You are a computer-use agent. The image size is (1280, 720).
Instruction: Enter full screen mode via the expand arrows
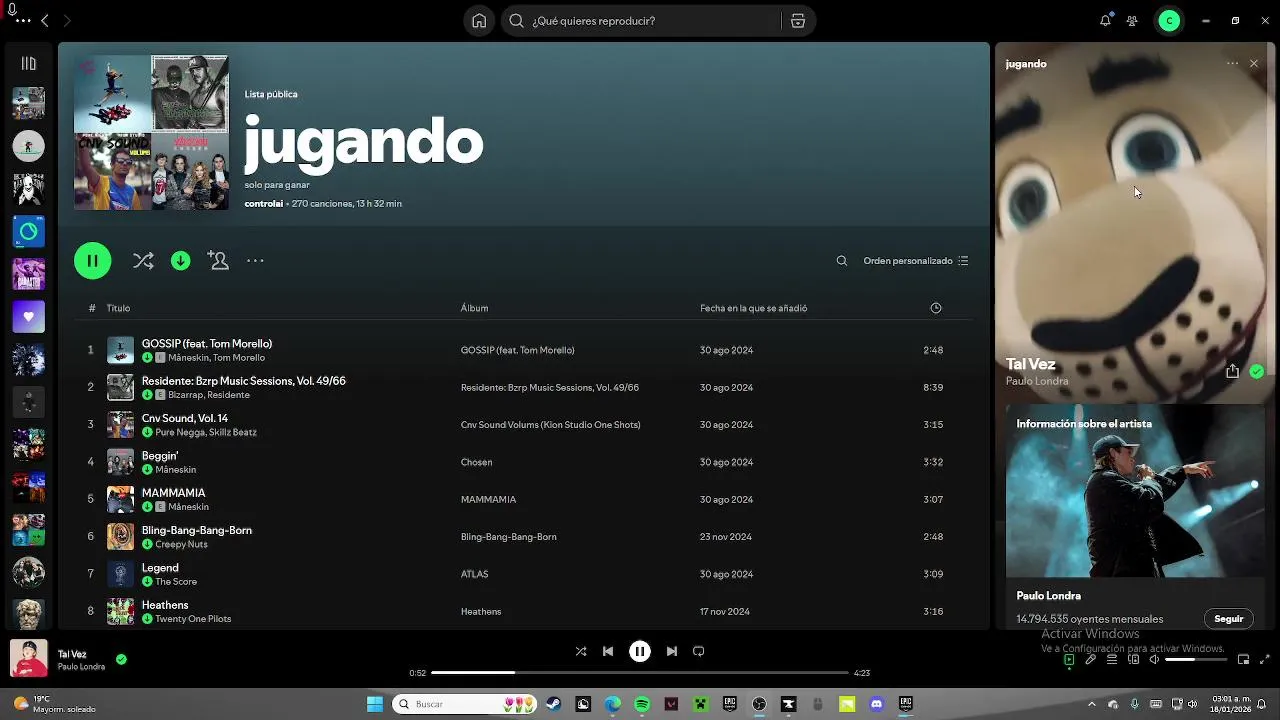tap(1265, 660)
